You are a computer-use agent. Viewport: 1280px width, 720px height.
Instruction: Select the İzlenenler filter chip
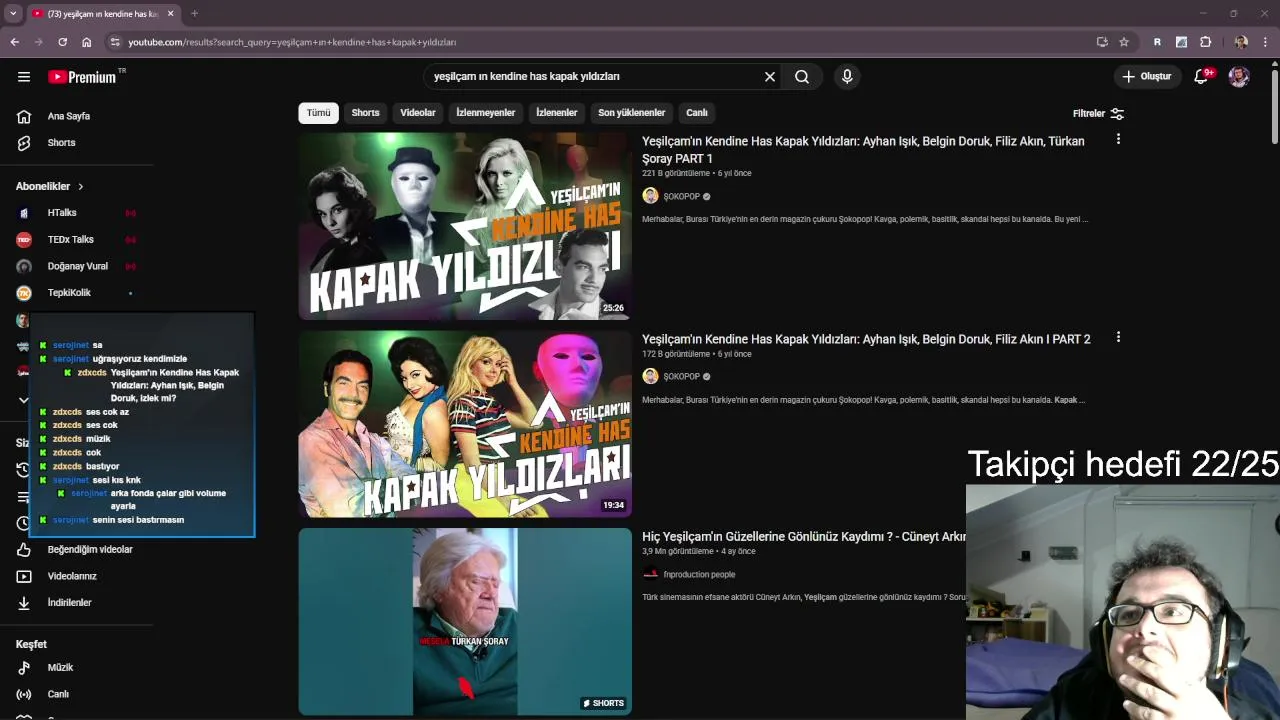pyautogui.click(x=557, y=113)
